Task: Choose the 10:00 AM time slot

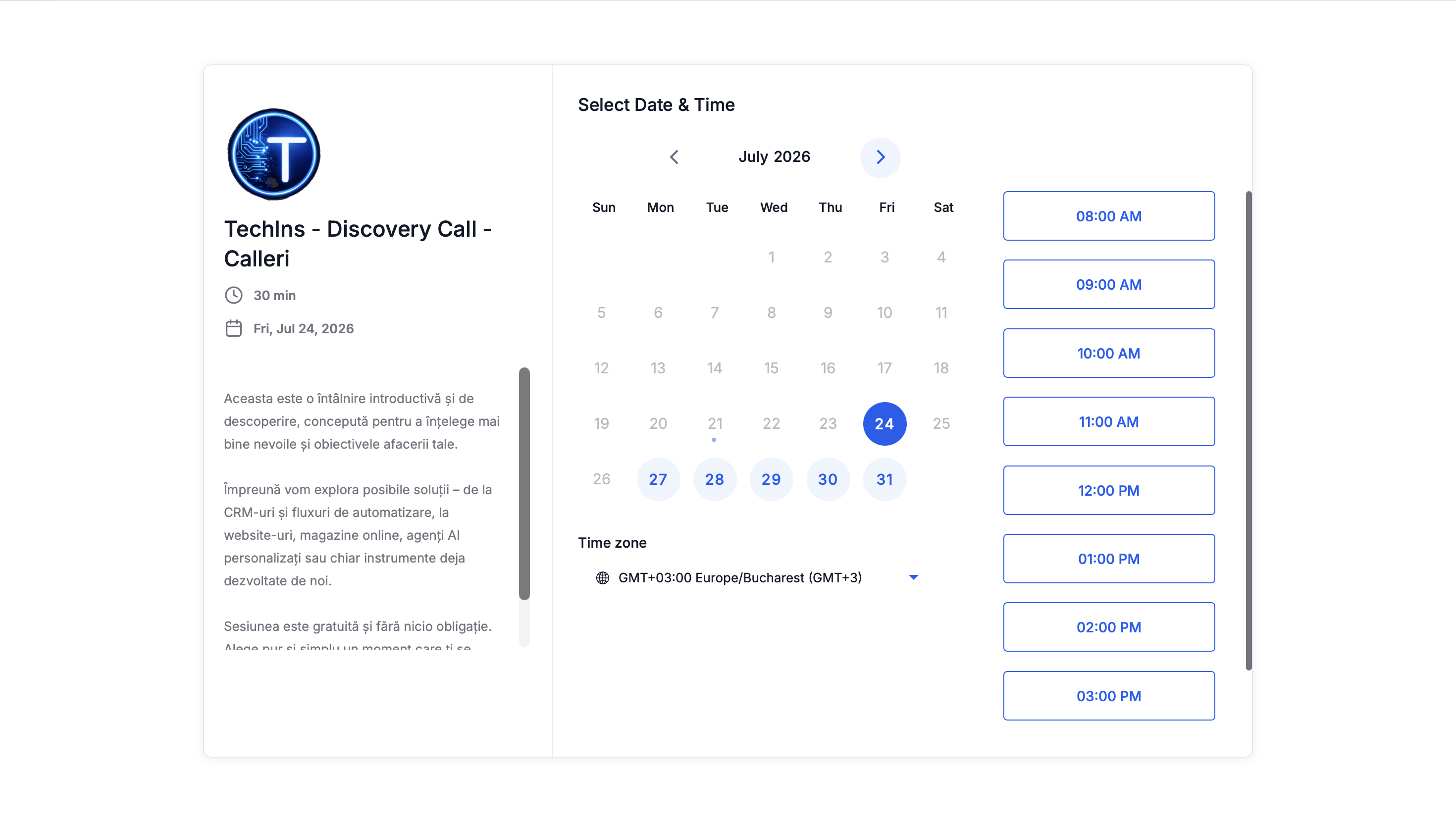Action: point(1109,353)
